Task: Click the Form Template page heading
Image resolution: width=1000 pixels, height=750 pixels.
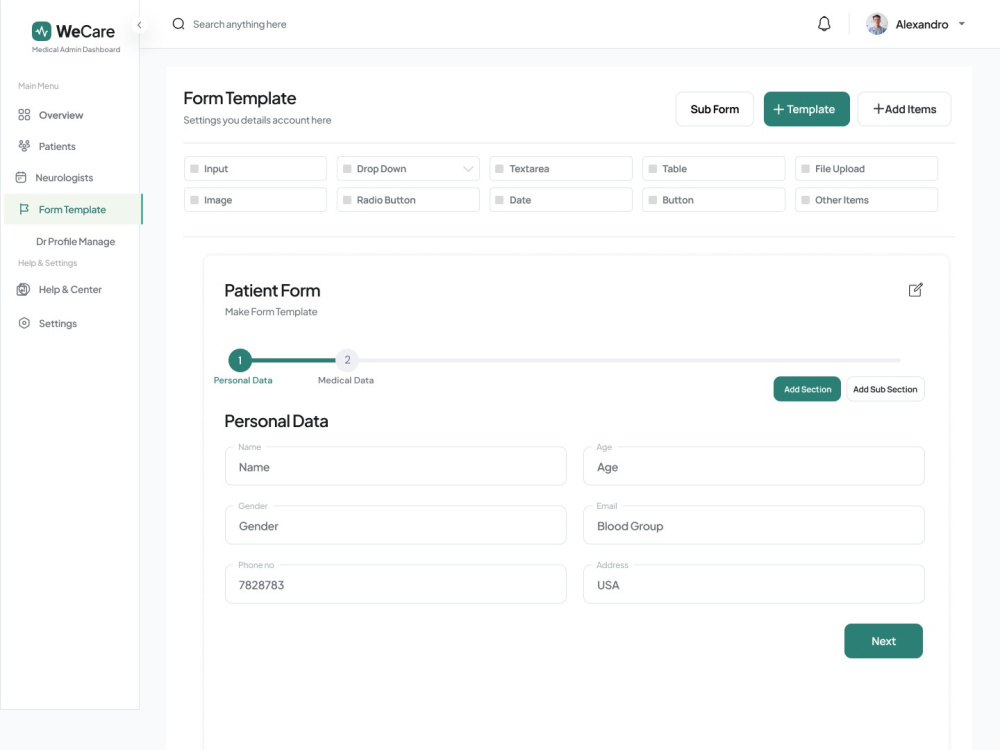Action: pos(240,98)
